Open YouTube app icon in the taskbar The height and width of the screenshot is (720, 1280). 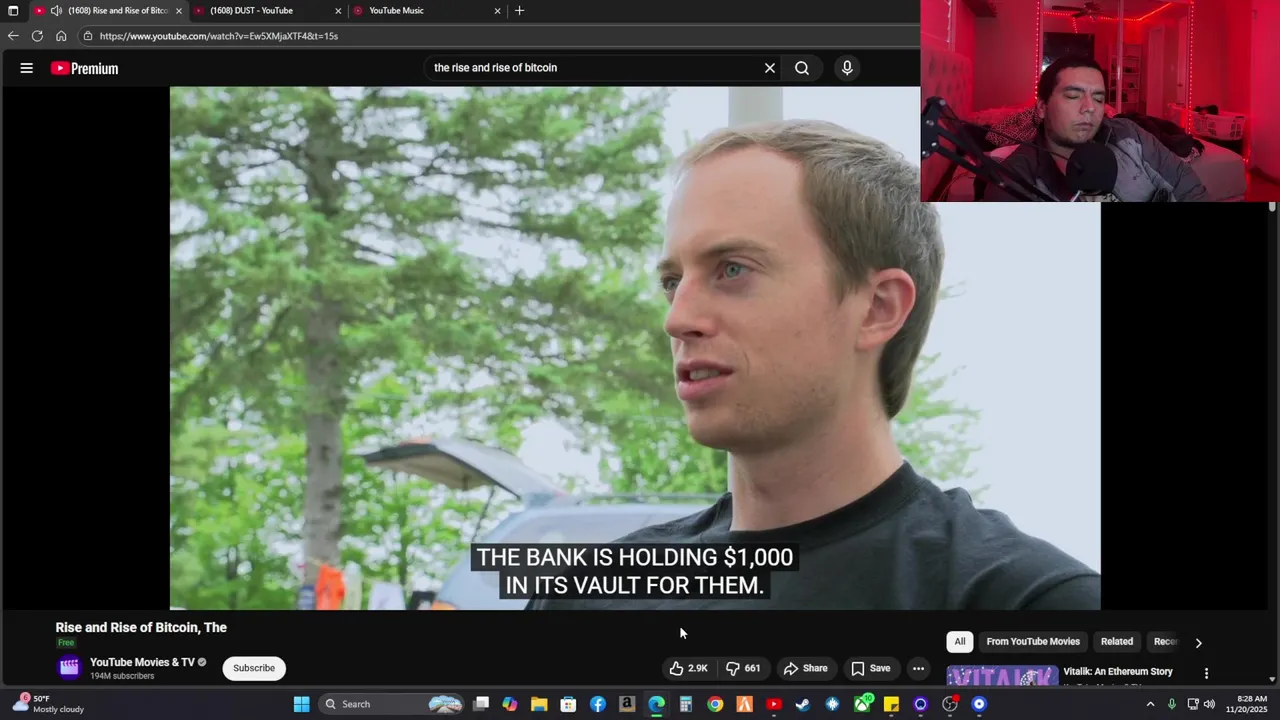point(774,704)
